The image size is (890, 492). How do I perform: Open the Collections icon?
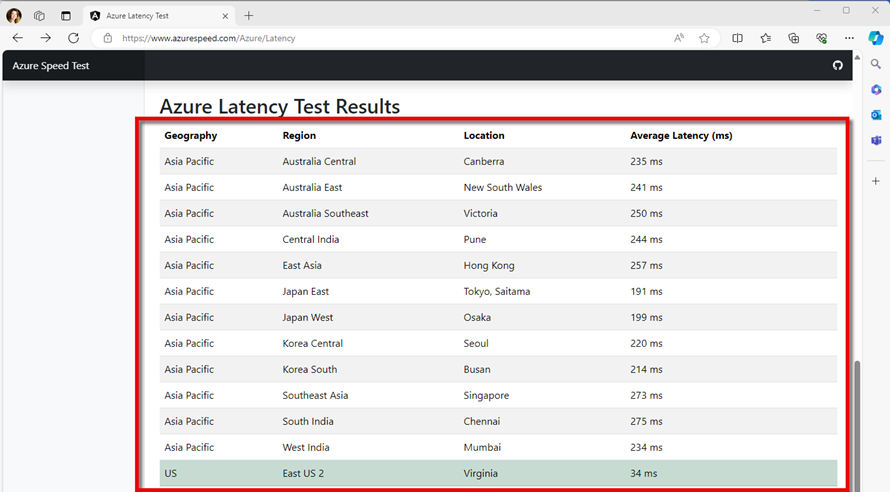click(794, 38)
